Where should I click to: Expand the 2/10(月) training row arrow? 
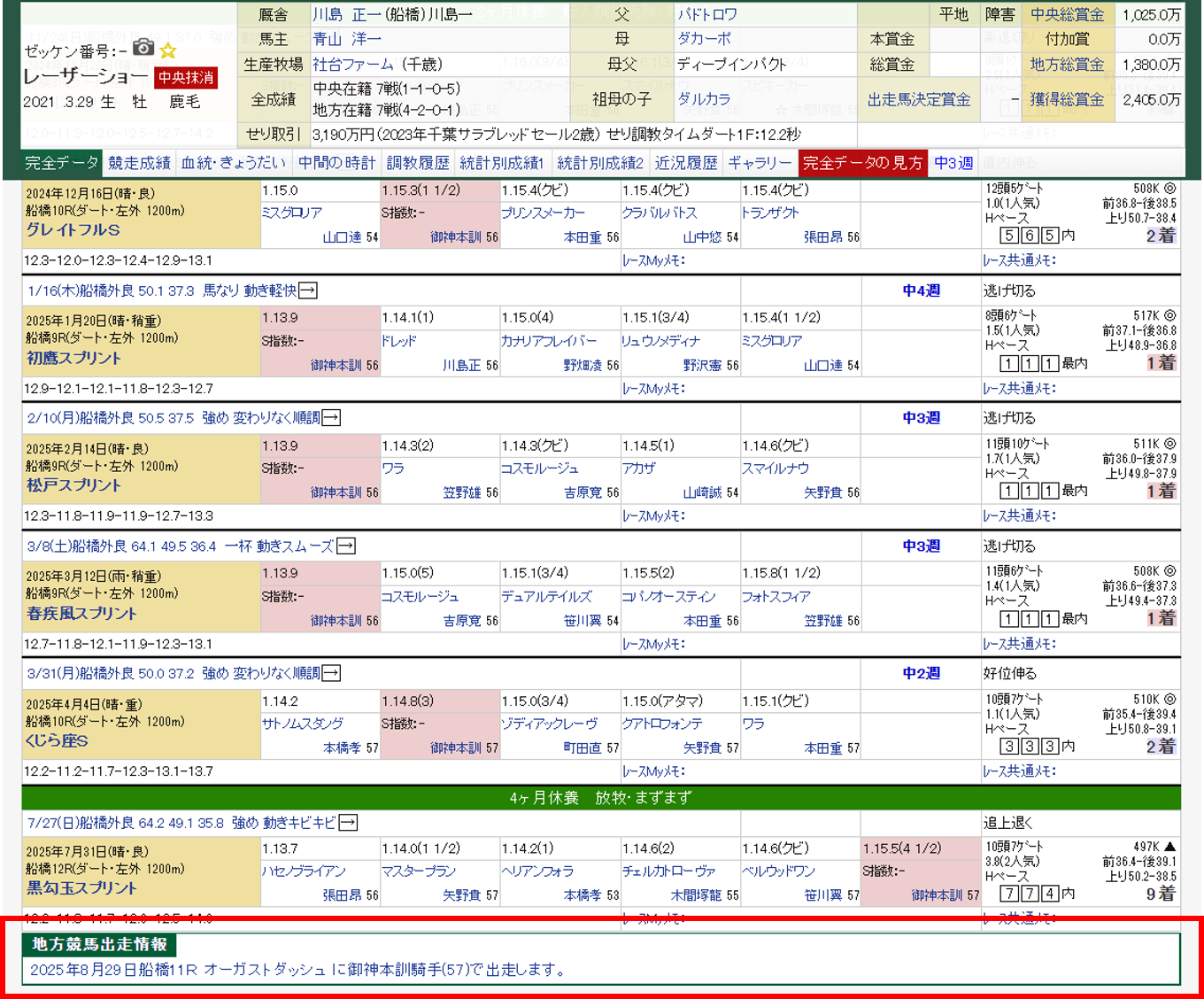[x=331, y=417]
